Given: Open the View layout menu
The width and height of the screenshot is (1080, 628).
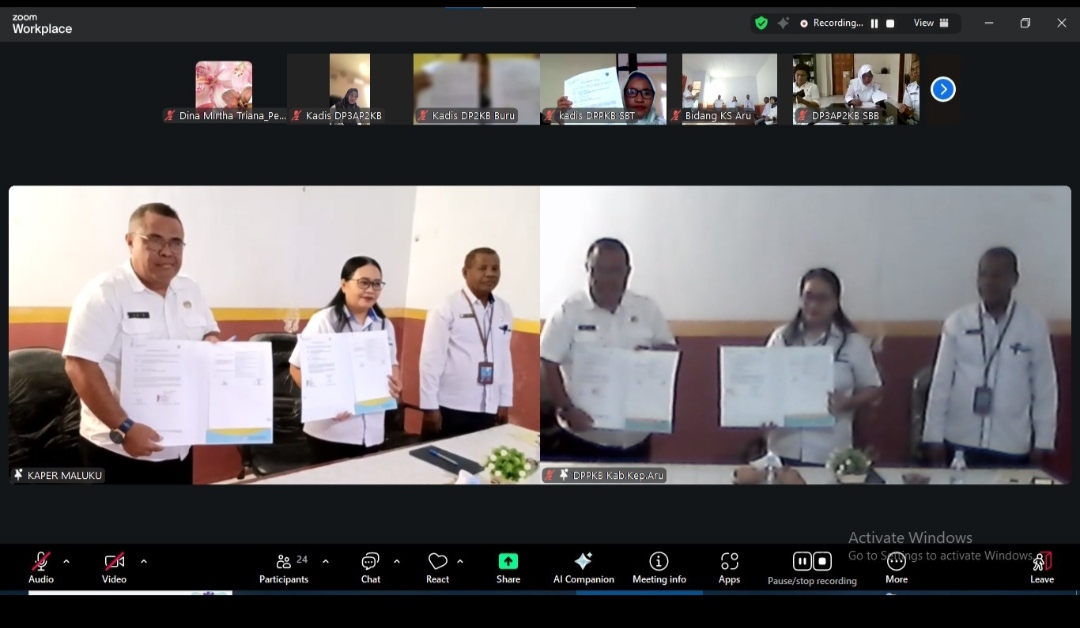Looking at the screenshot, I should (x=931, y=23).
